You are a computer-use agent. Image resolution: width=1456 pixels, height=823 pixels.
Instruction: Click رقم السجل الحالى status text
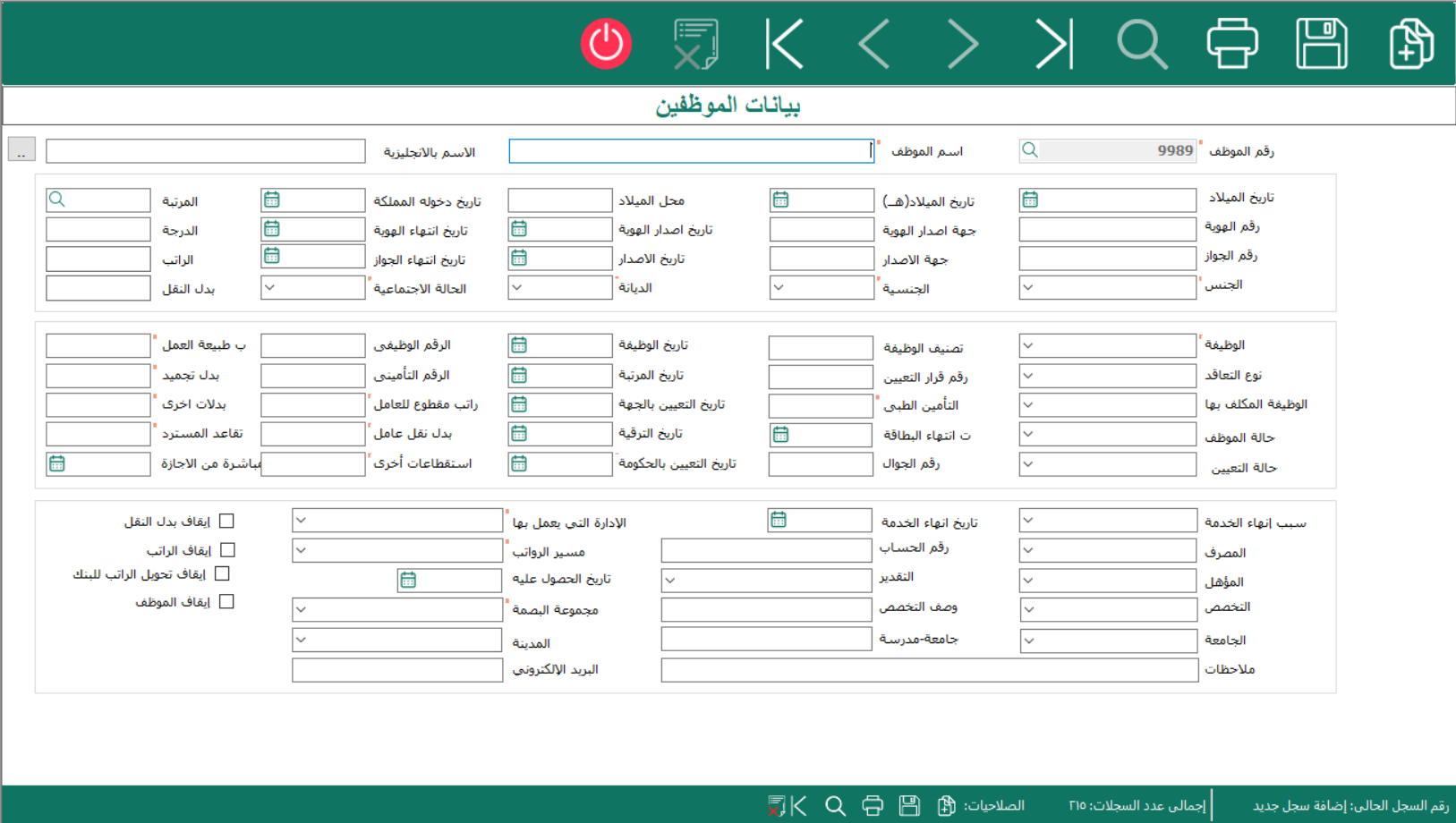coord(1351,806)
